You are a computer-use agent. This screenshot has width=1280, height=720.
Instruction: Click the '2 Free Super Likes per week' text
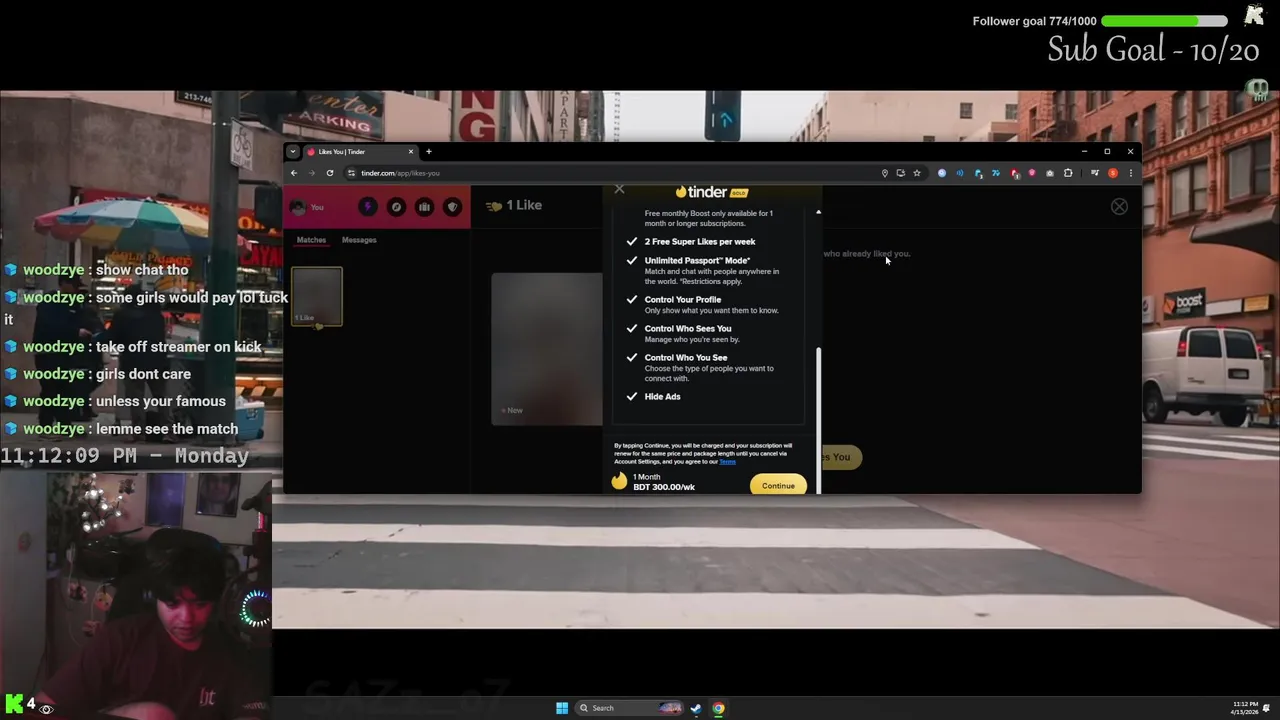(x=700, y=242)
